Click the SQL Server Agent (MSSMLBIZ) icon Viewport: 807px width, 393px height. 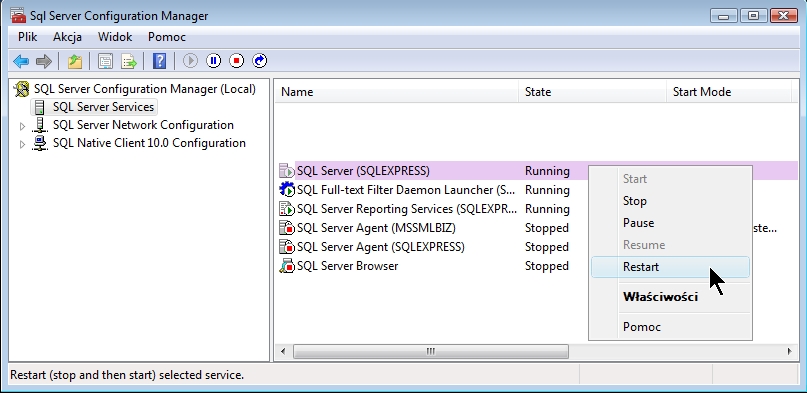pos(286,228)
